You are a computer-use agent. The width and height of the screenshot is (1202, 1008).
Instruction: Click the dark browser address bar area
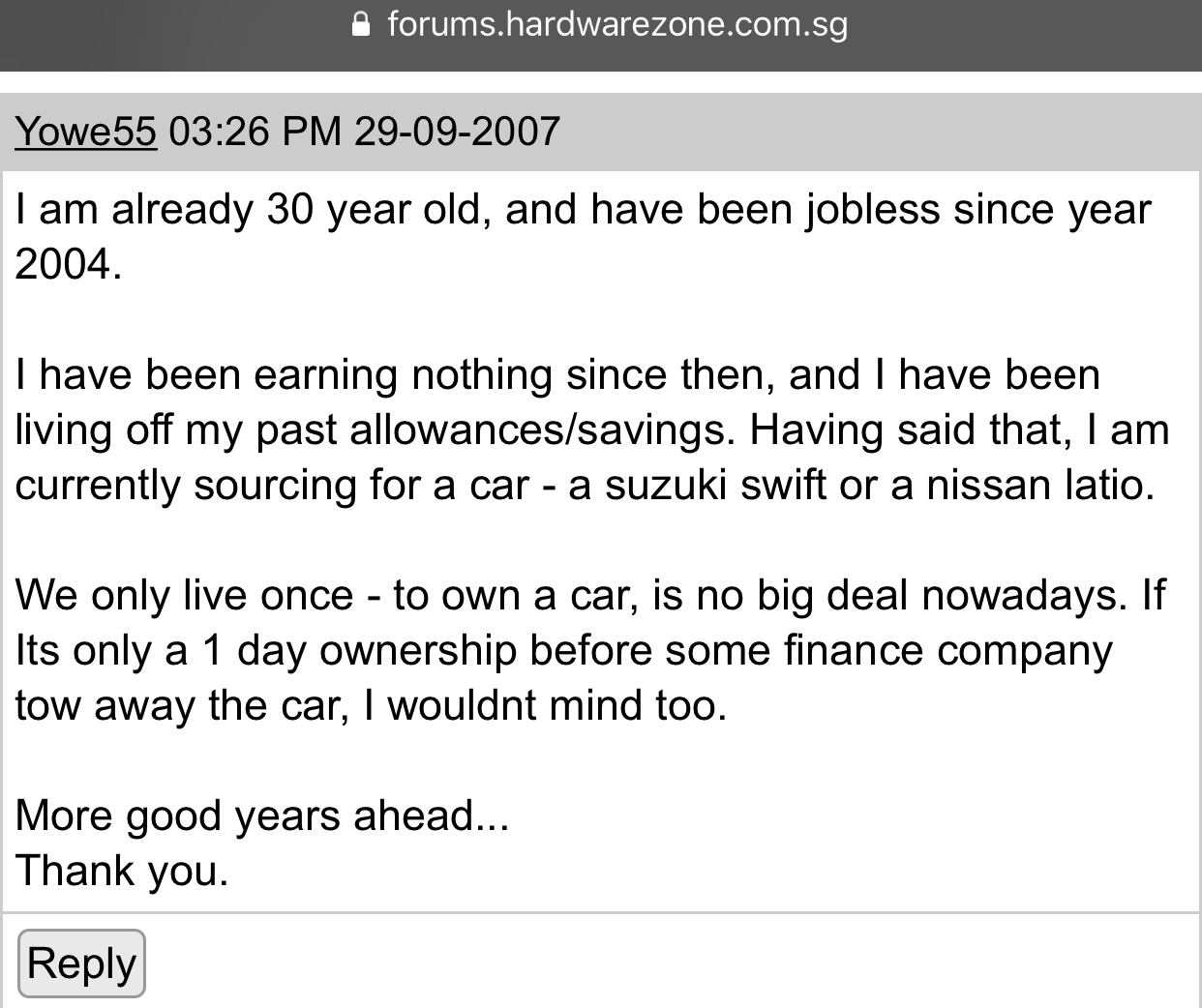pos(601,35)
